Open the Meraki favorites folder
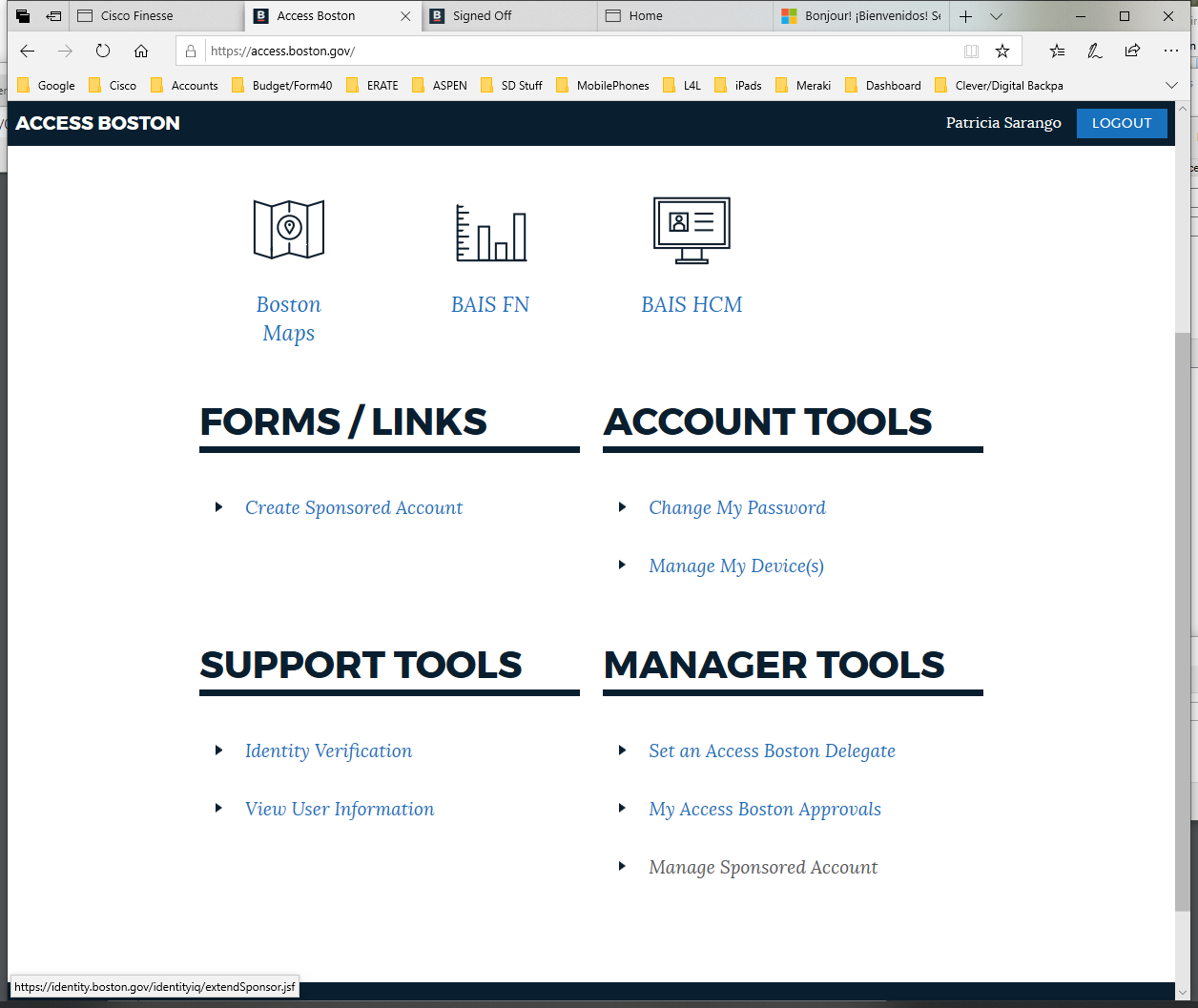Viewport: 1198px width, 1008px height. coord(803,85)
